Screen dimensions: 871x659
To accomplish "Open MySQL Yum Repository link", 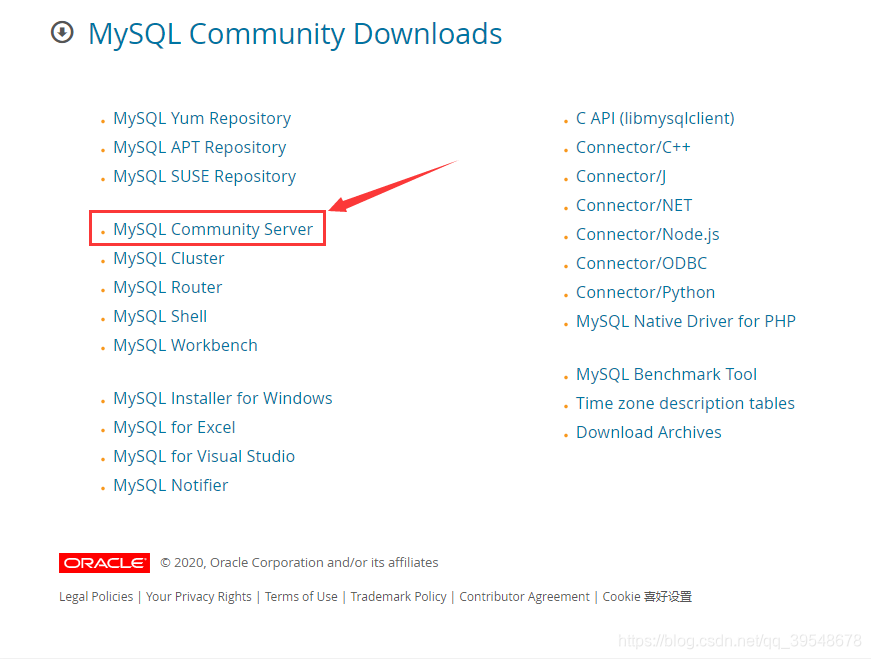I will (202, 118).
